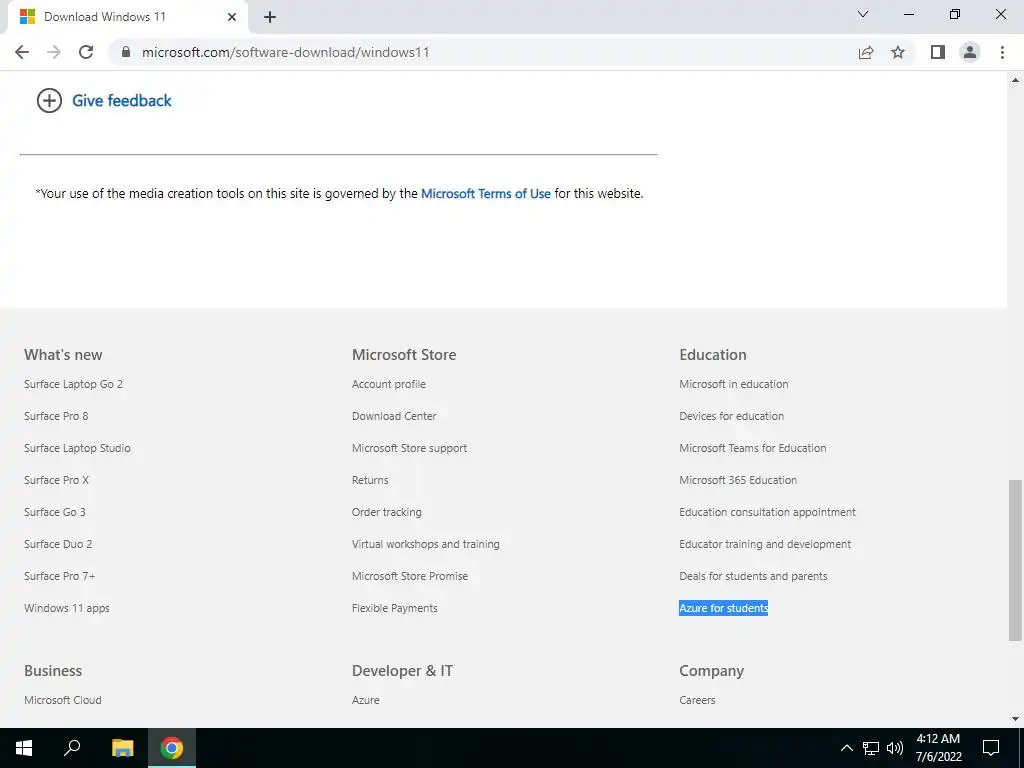Open Download Center link
This screenshot has height=768, width=1024.
(x=394, y=416)
